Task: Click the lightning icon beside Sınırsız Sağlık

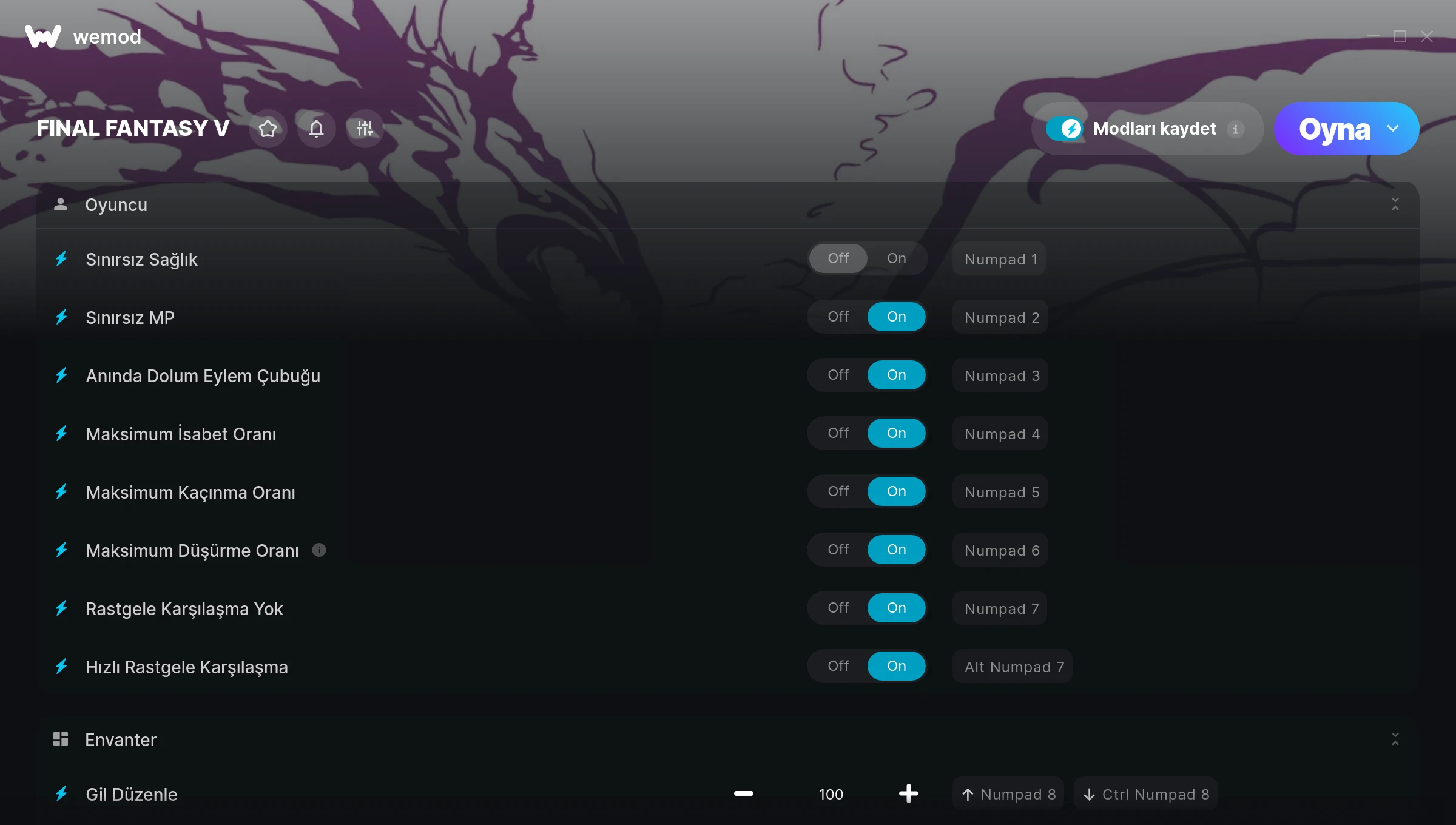Action: point(61,259)
